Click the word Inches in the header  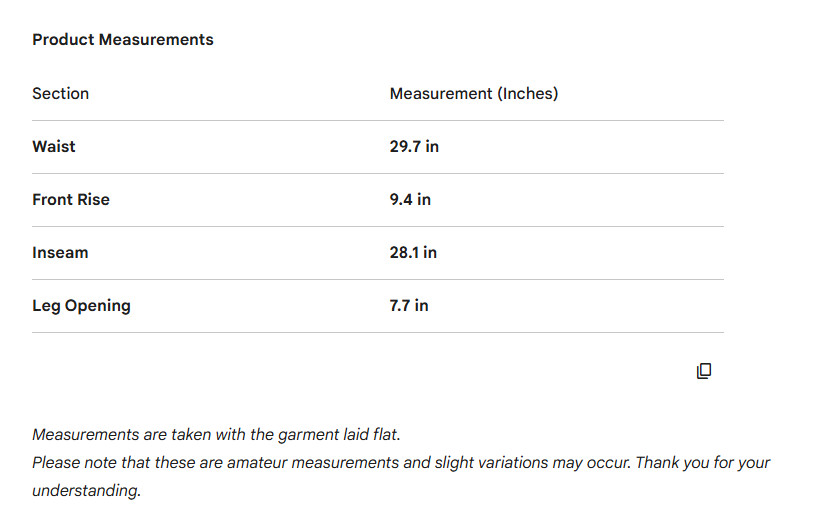click(528, 94)
